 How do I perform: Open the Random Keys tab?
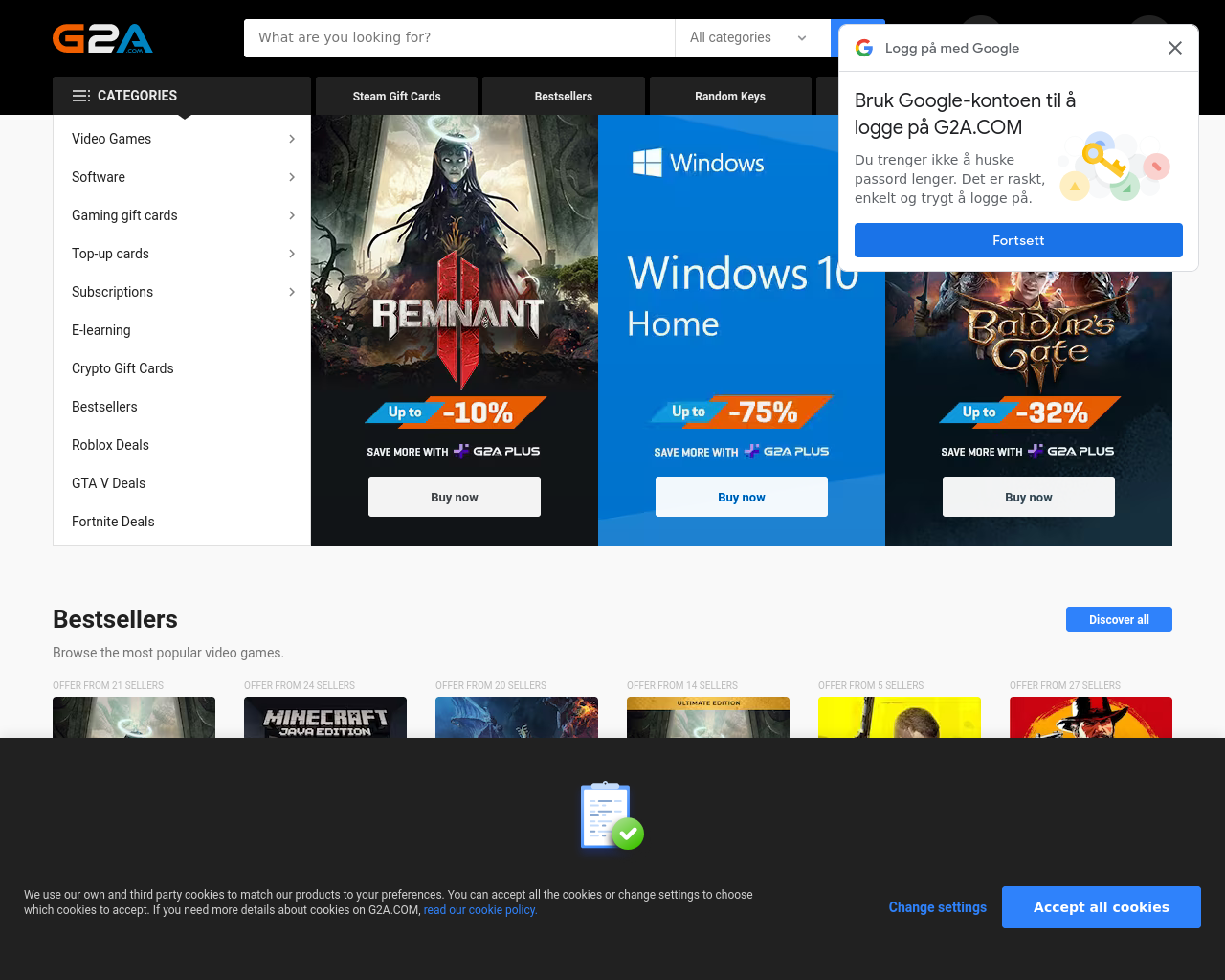tap(730, 96)
